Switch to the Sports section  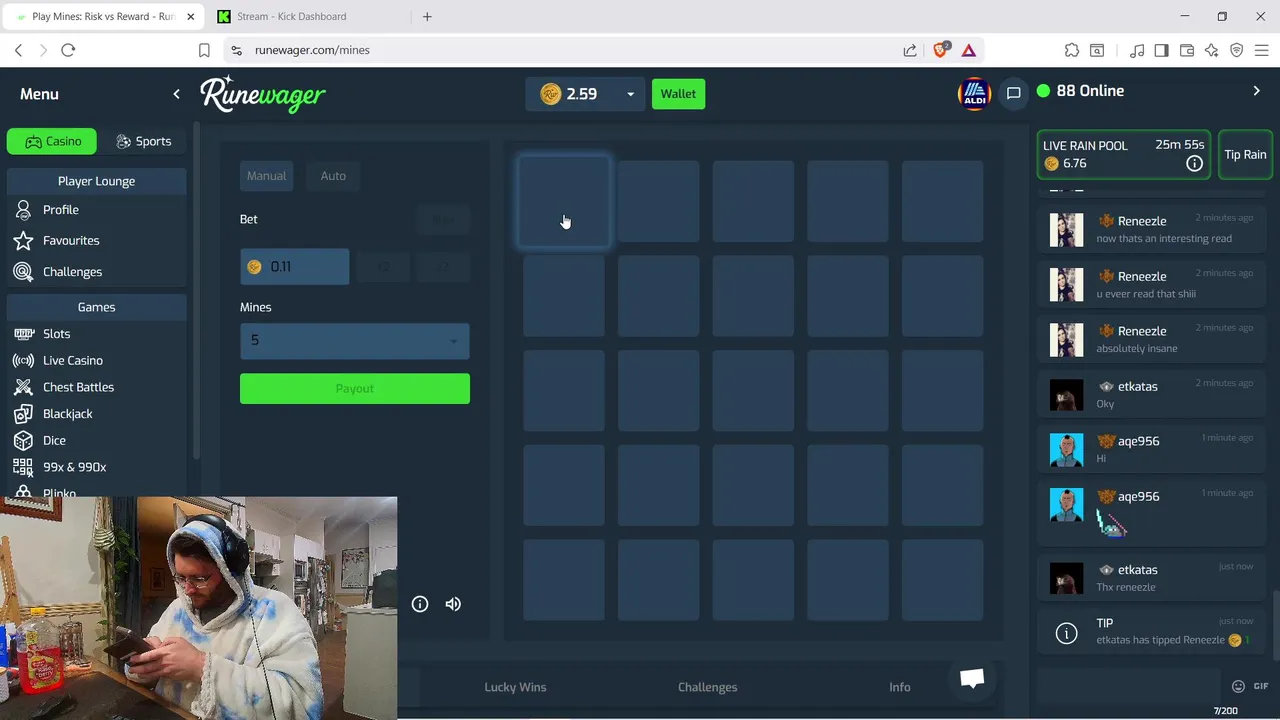click(143, 141)
